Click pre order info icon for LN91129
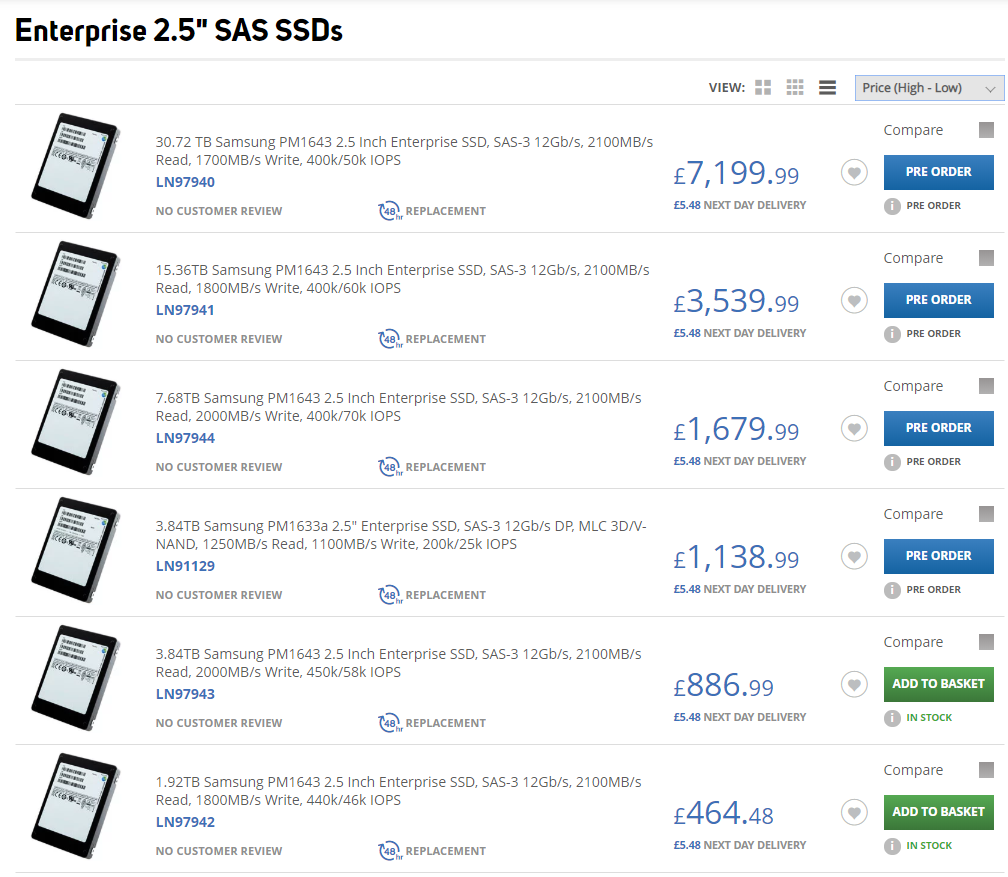The height and width of the screenshot is (877, 1008). [892, 590]
